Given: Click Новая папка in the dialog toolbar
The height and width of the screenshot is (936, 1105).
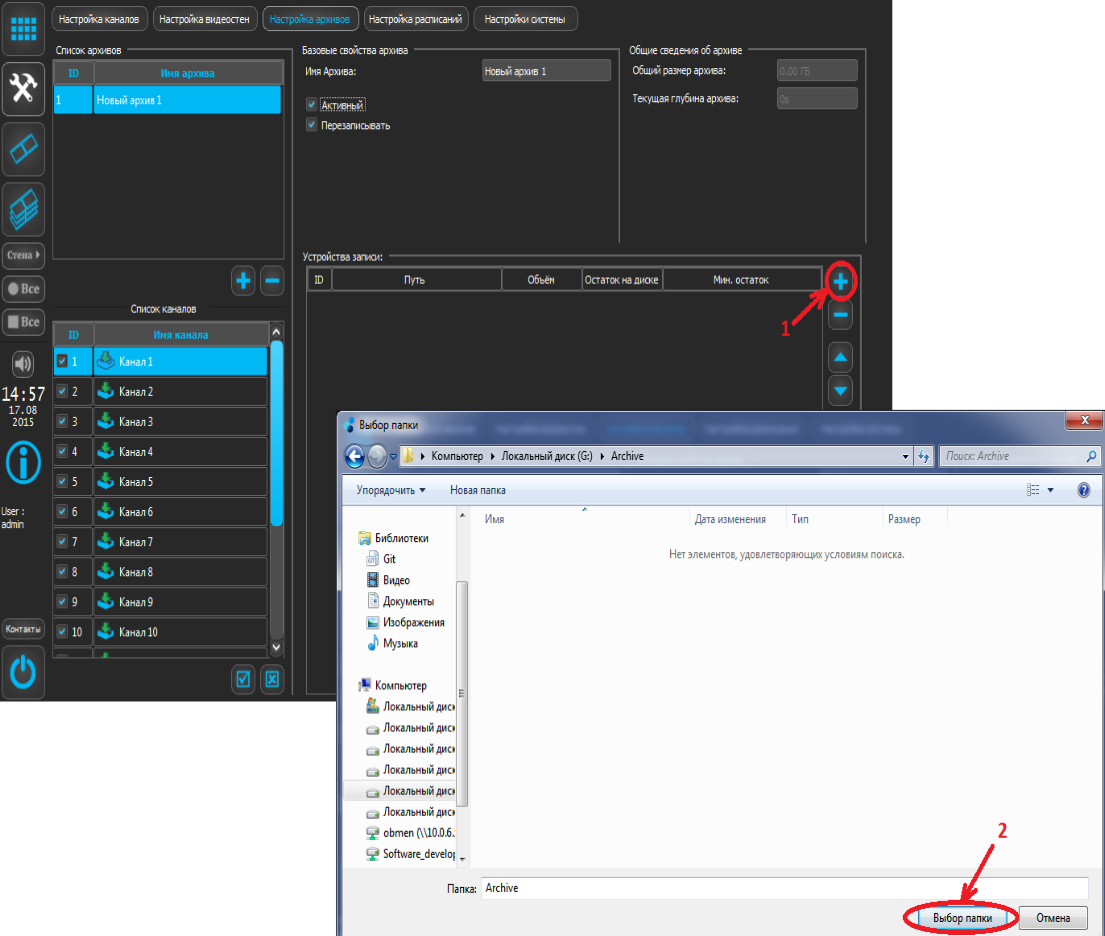Looking at the screenshot, I should [477, 490].
